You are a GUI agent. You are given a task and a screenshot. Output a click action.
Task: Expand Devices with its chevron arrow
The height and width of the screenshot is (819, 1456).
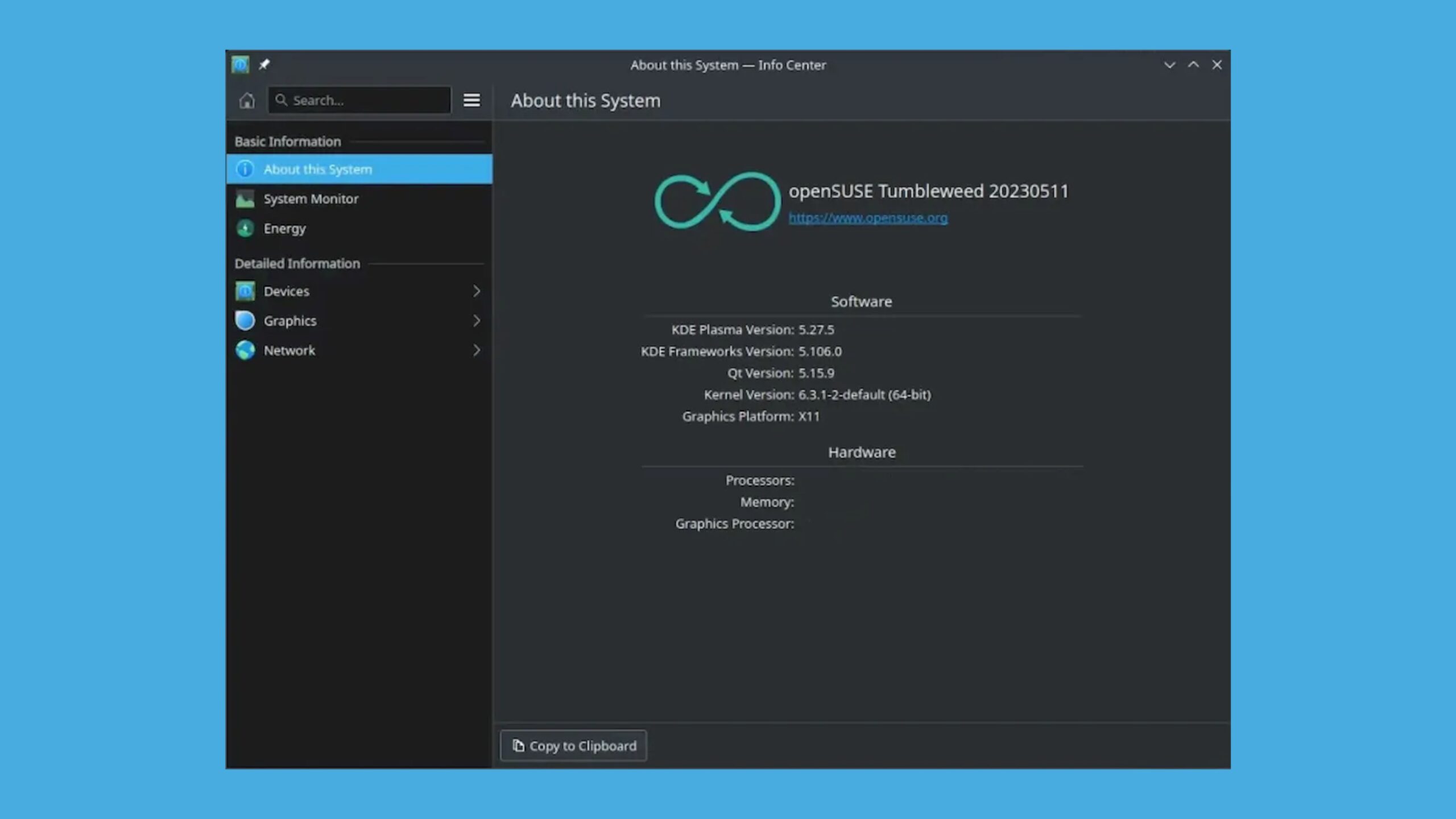click(x=477, y=291)
